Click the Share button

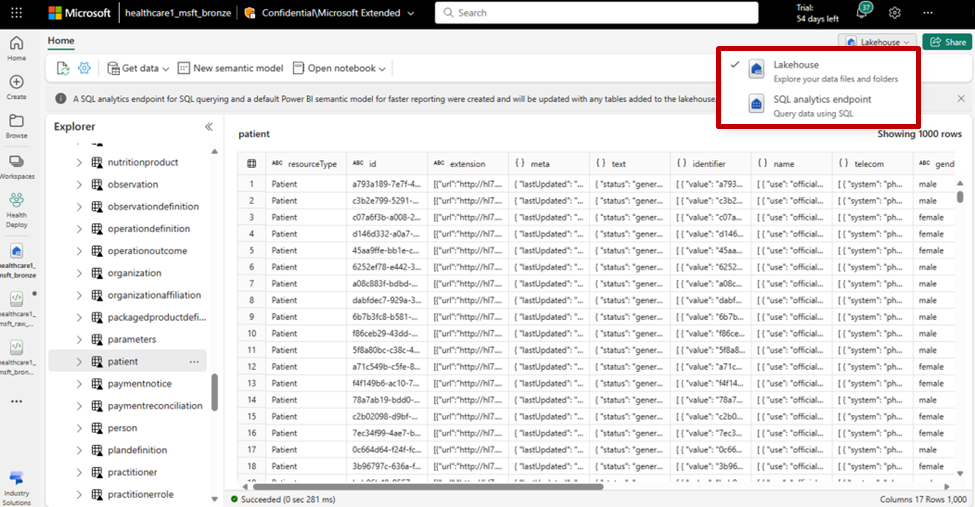click(948, 42)
